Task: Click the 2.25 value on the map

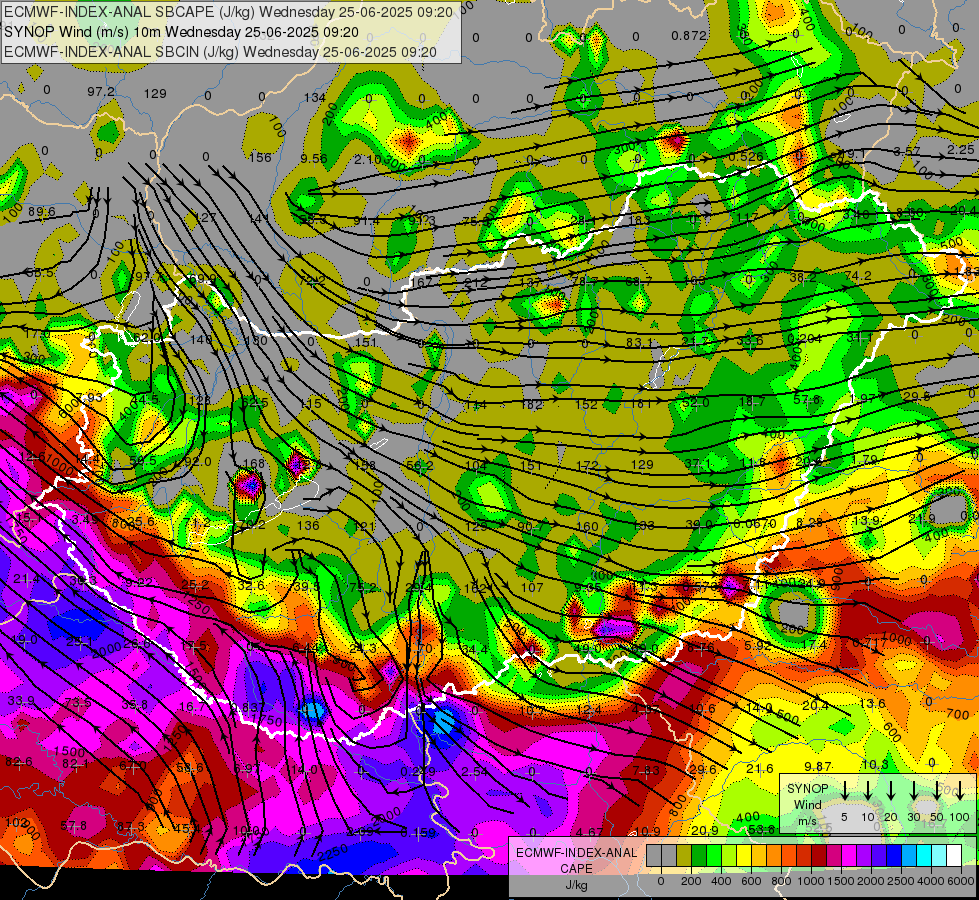Action: [960, 150]
